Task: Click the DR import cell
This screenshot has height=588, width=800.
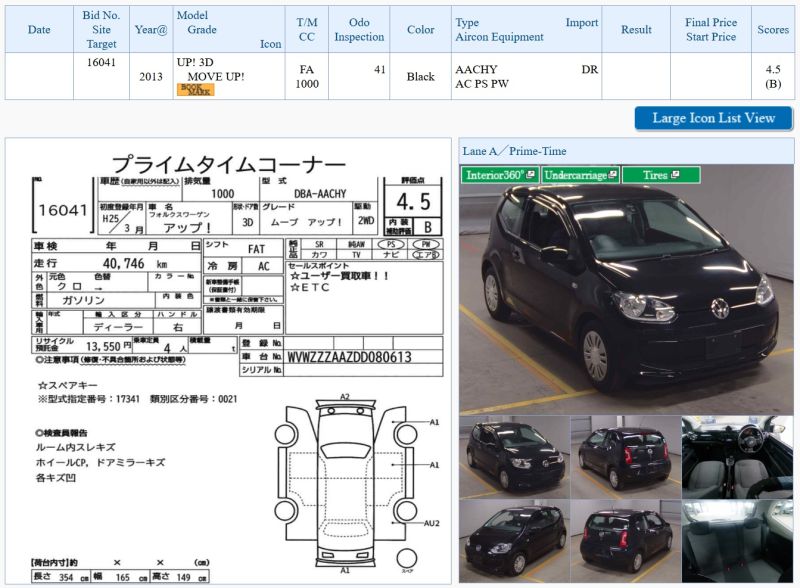Action: 589,69
